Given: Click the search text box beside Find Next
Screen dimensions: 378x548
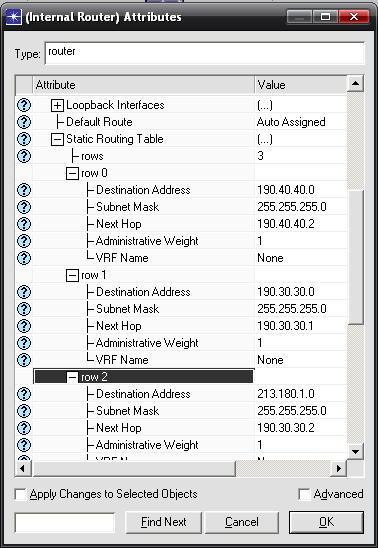Looking at the screenshot, I should click(x=65, y=523).
